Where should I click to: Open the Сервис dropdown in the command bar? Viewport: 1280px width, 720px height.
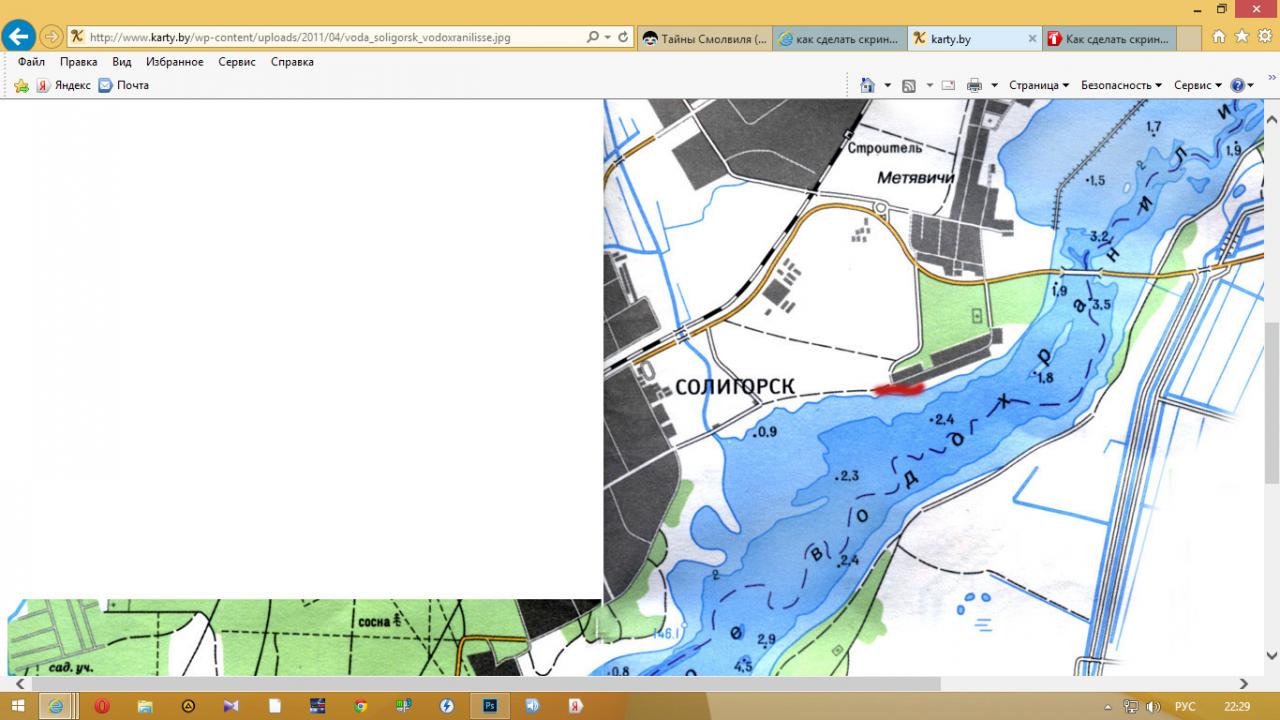1198,86
